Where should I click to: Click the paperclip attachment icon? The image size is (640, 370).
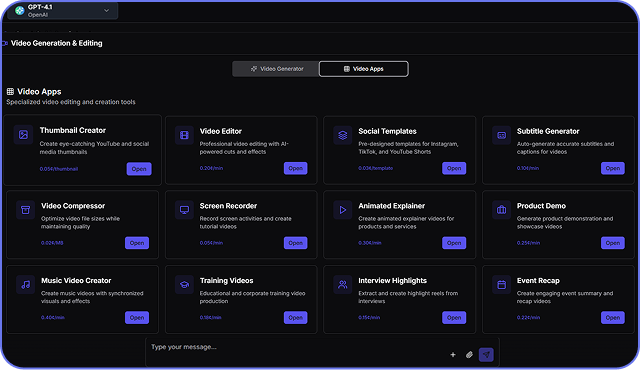469,354
